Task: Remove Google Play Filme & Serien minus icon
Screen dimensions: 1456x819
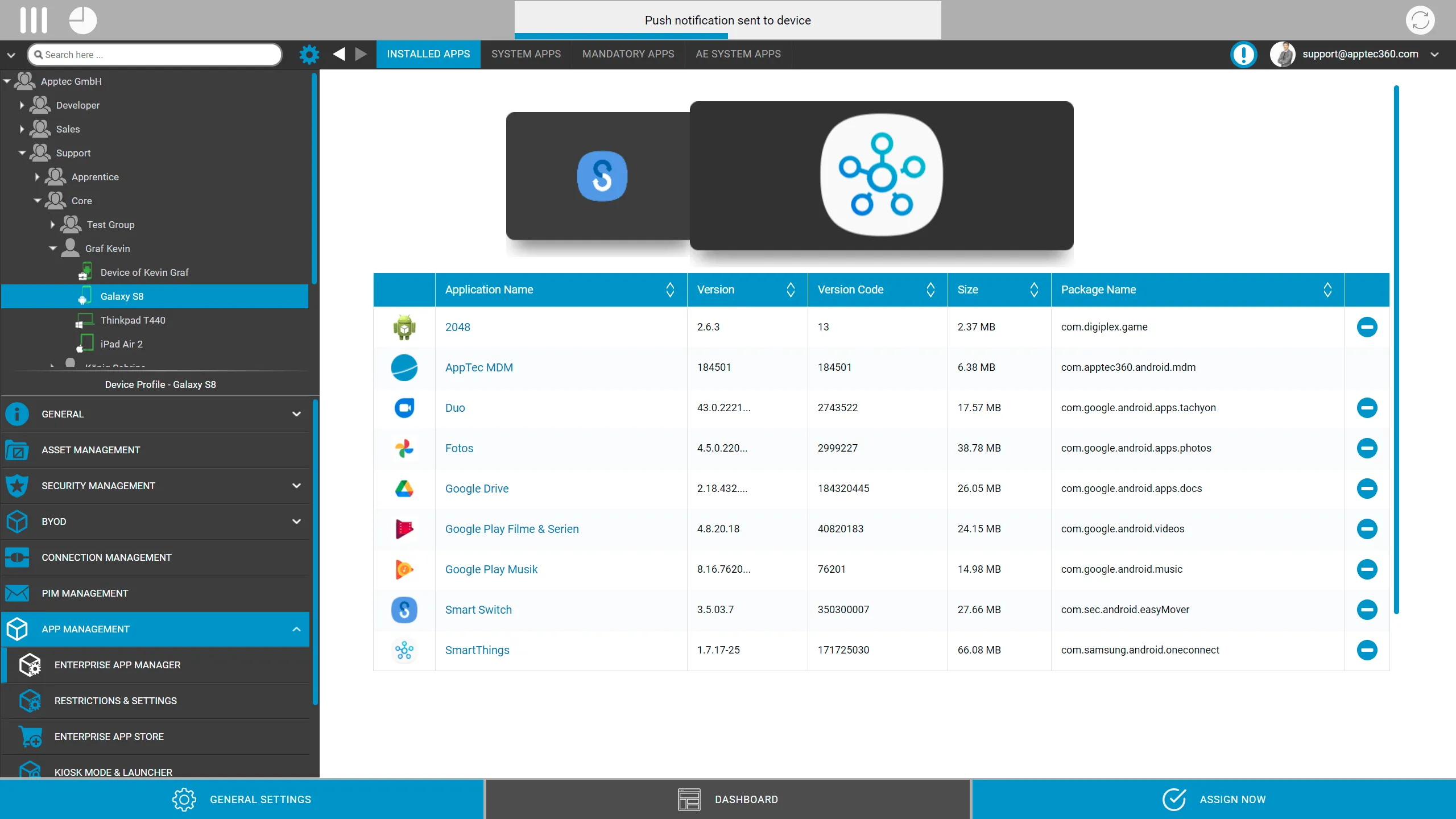Action: tap(1367, 529)
